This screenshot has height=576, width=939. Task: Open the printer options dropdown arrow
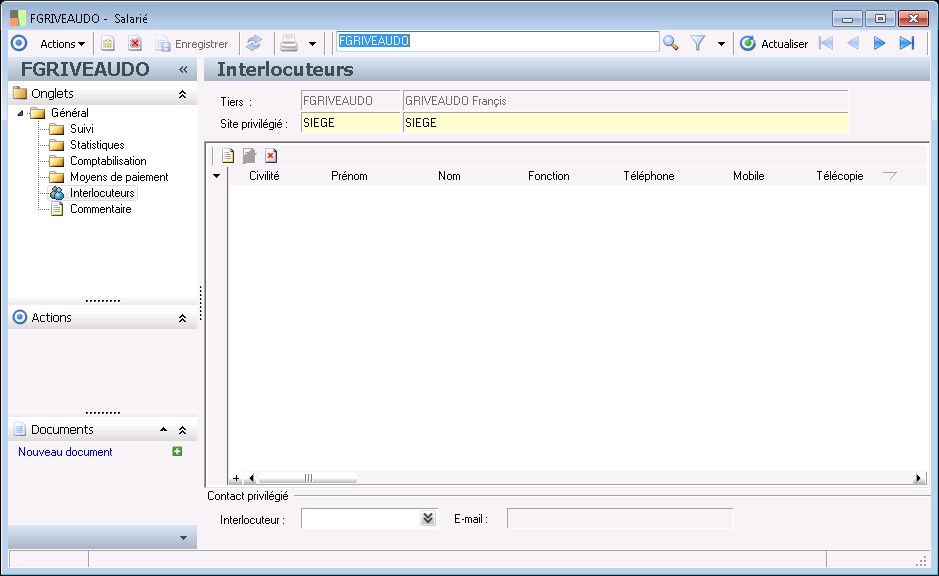coord(312,44)
